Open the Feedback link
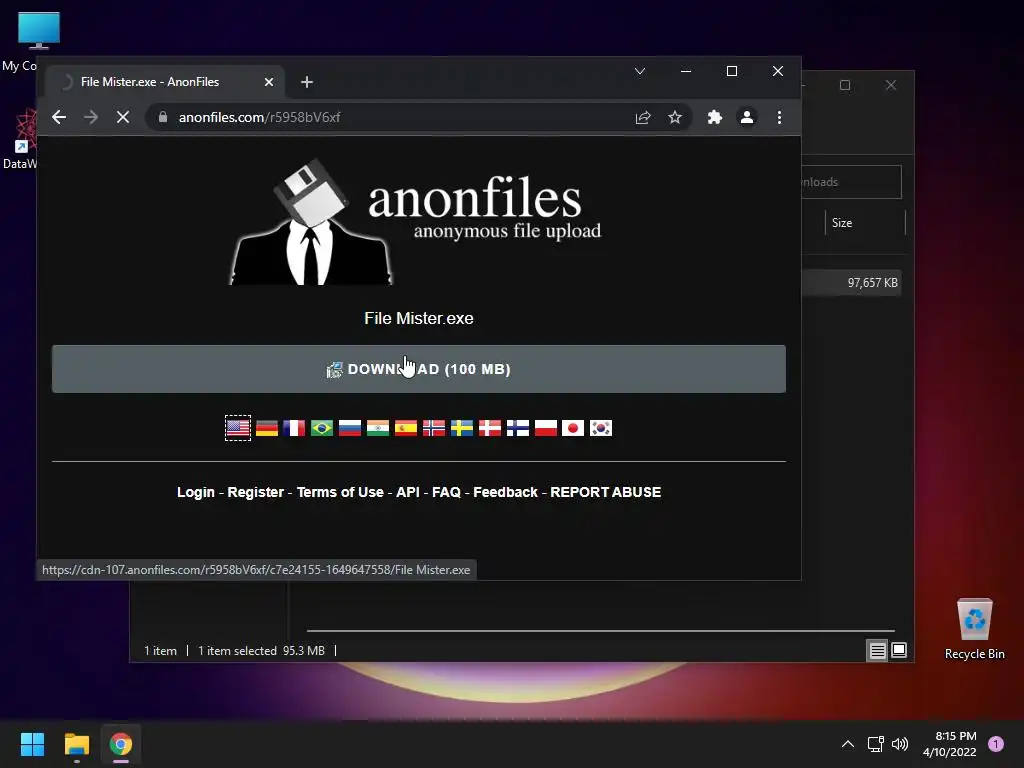This screenshot has width=1024, height=768. click(505, 492)
